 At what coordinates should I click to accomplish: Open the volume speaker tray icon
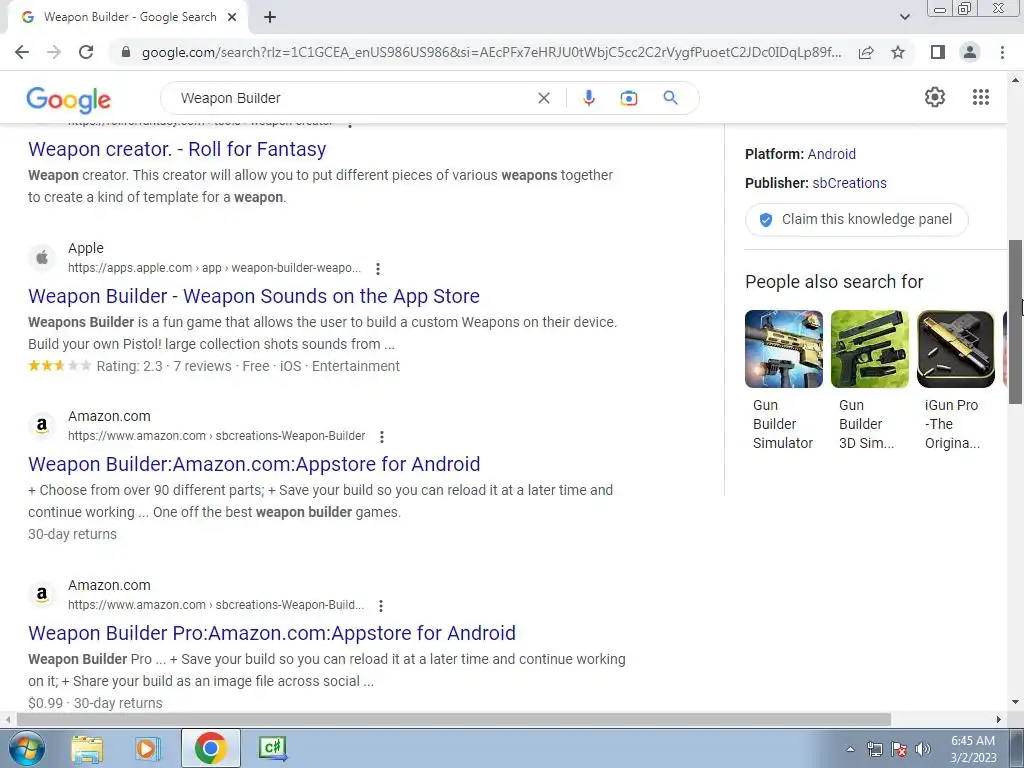[923, 749]
